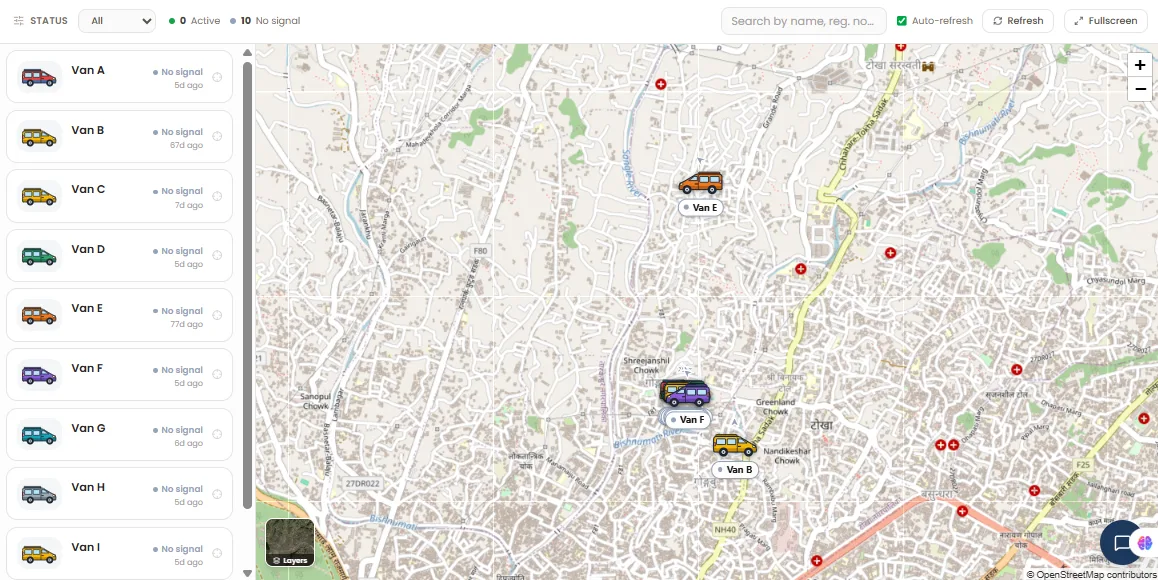Select the Van D name in list
The height and width of the screenshot is (580, 1158).
pos(88,249)
